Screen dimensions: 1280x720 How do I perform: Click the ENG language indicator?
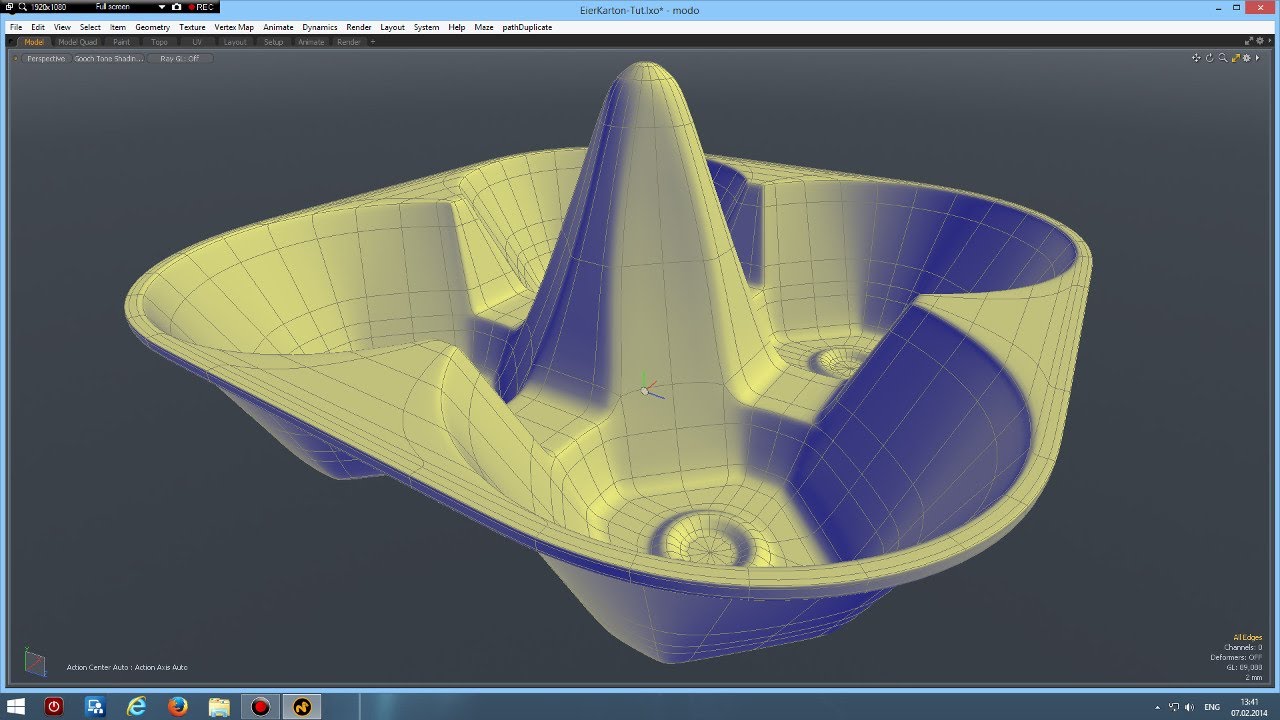pyautogui.click(x=1212, y=707)
